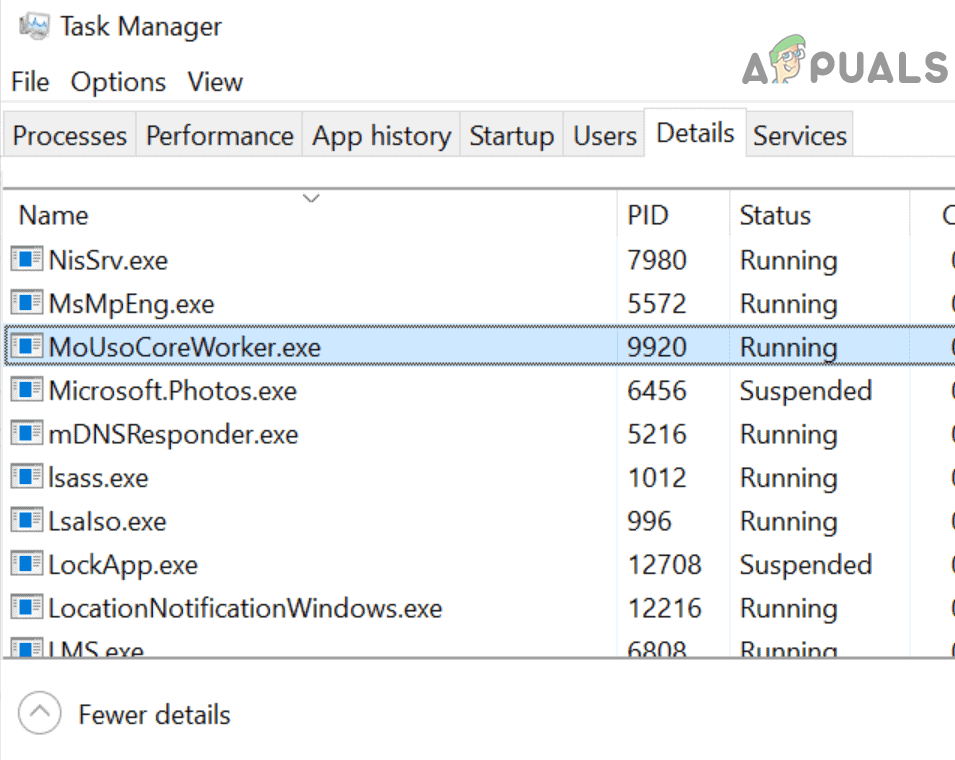The width and height of the screenshot is (955, 760).
Task: Open the Startup tab
Action: point(511,136)
